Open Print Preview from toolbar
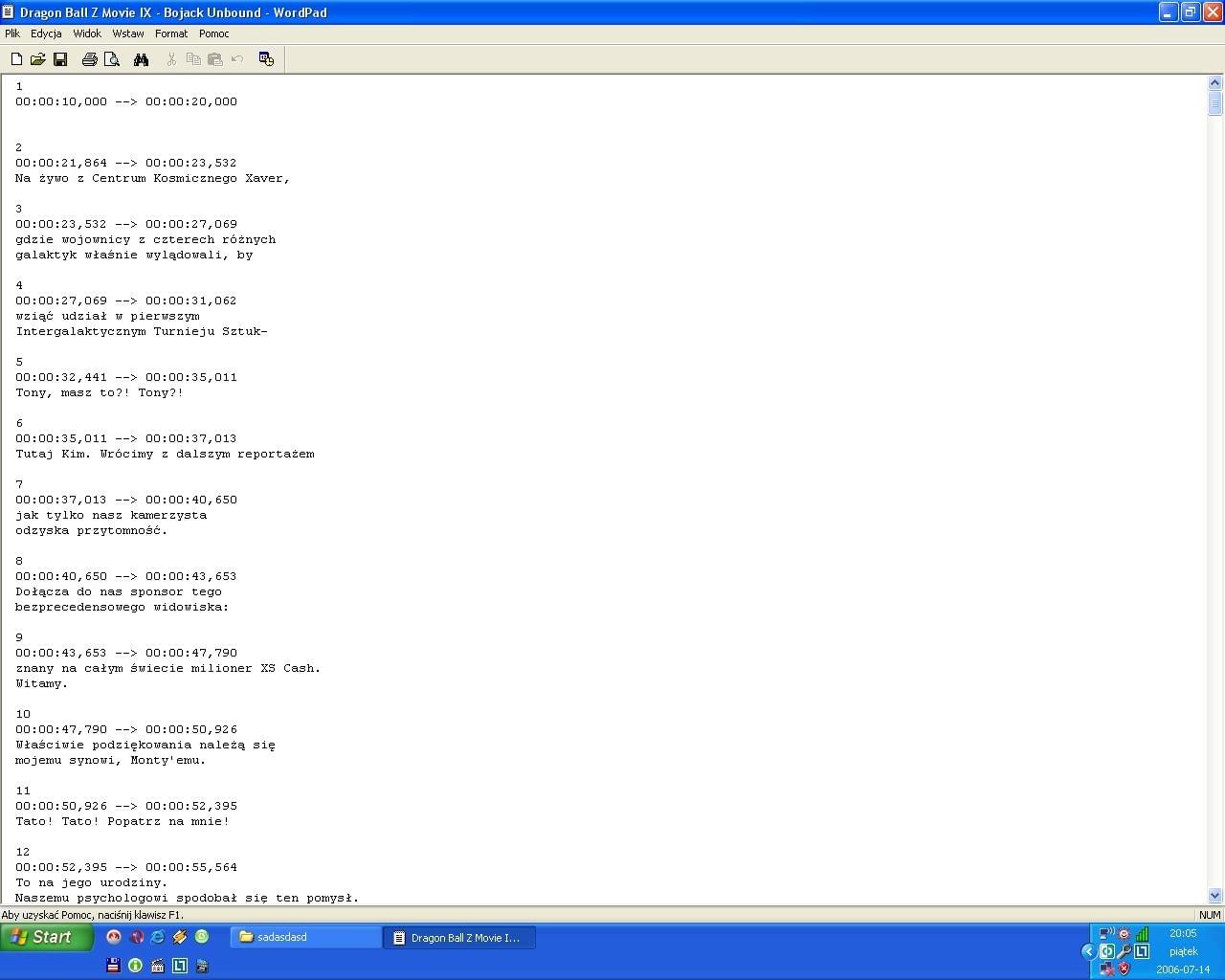 [x=112, y=59]
